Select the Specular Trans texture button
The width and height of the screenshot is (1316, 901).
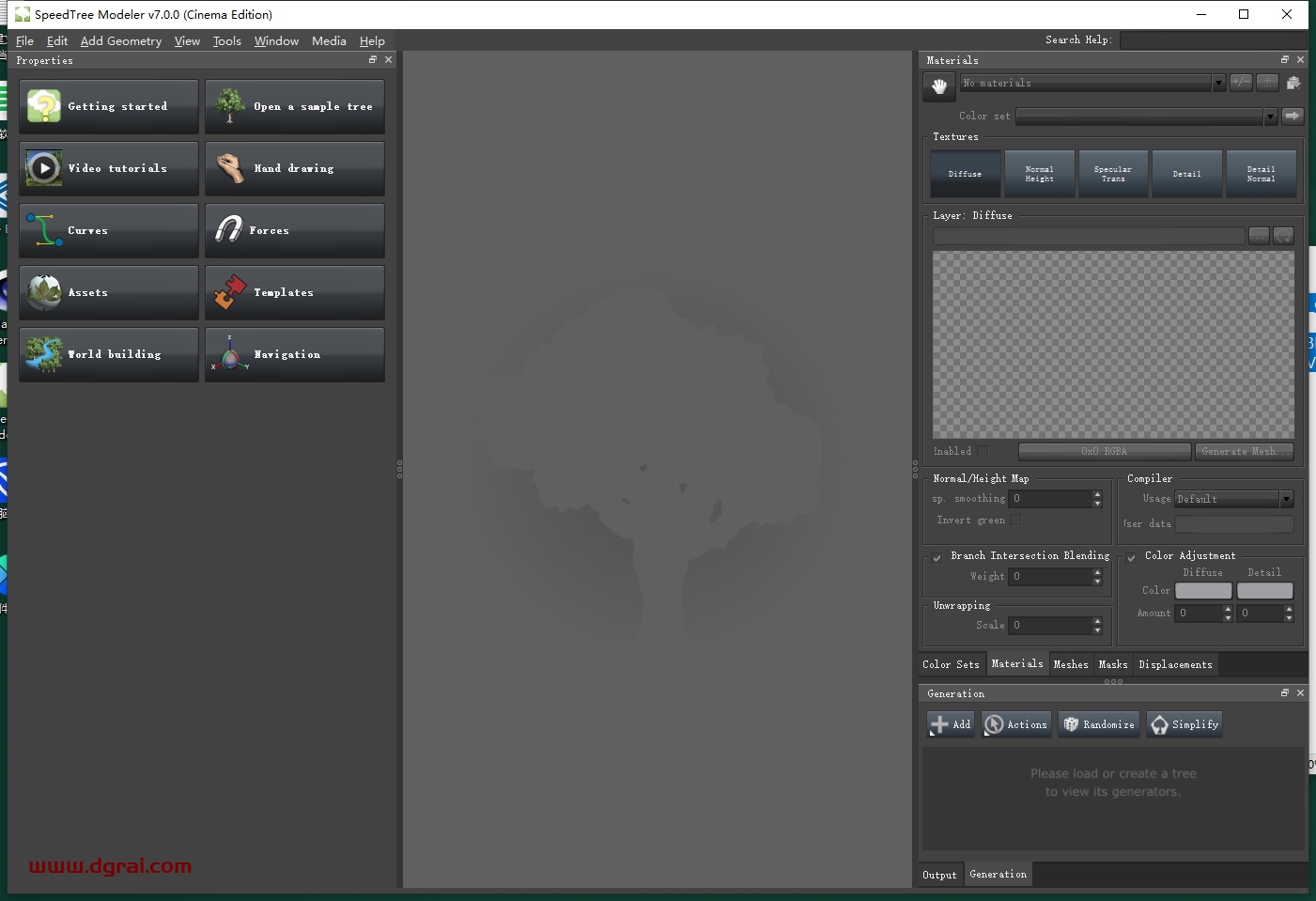[x=1113, y=174]
